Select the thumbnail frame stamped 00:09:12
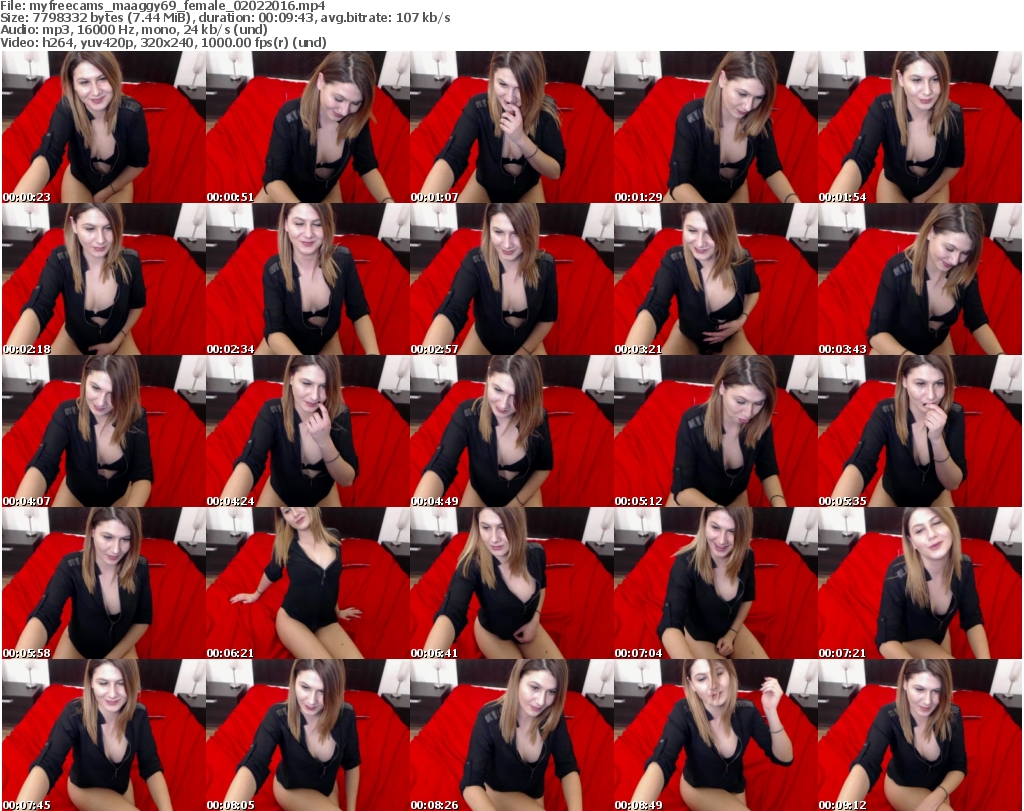The height and width of the screenshot is (811, 1024). click(920, 735)
